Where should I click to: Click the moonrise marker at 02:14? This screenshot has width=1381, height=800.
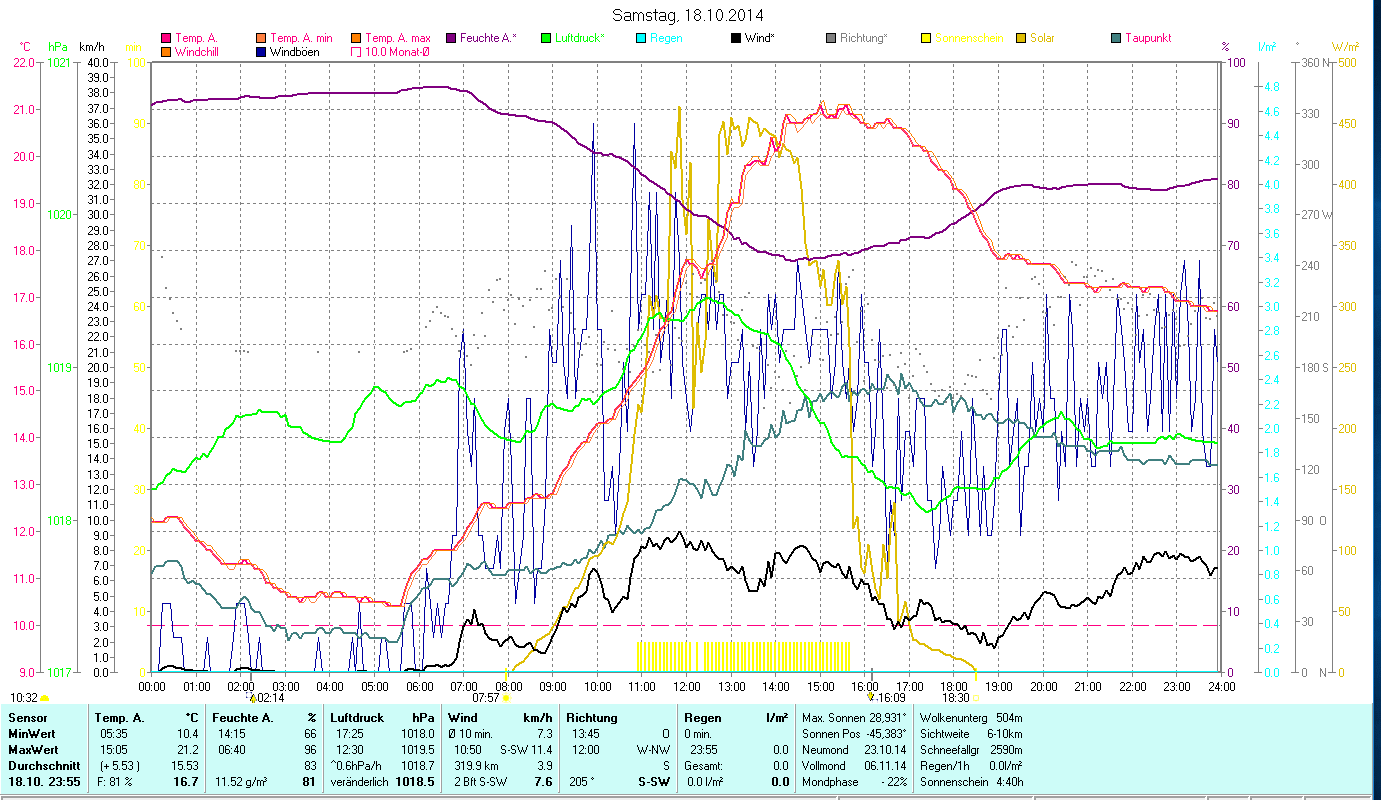coord(253,697)
